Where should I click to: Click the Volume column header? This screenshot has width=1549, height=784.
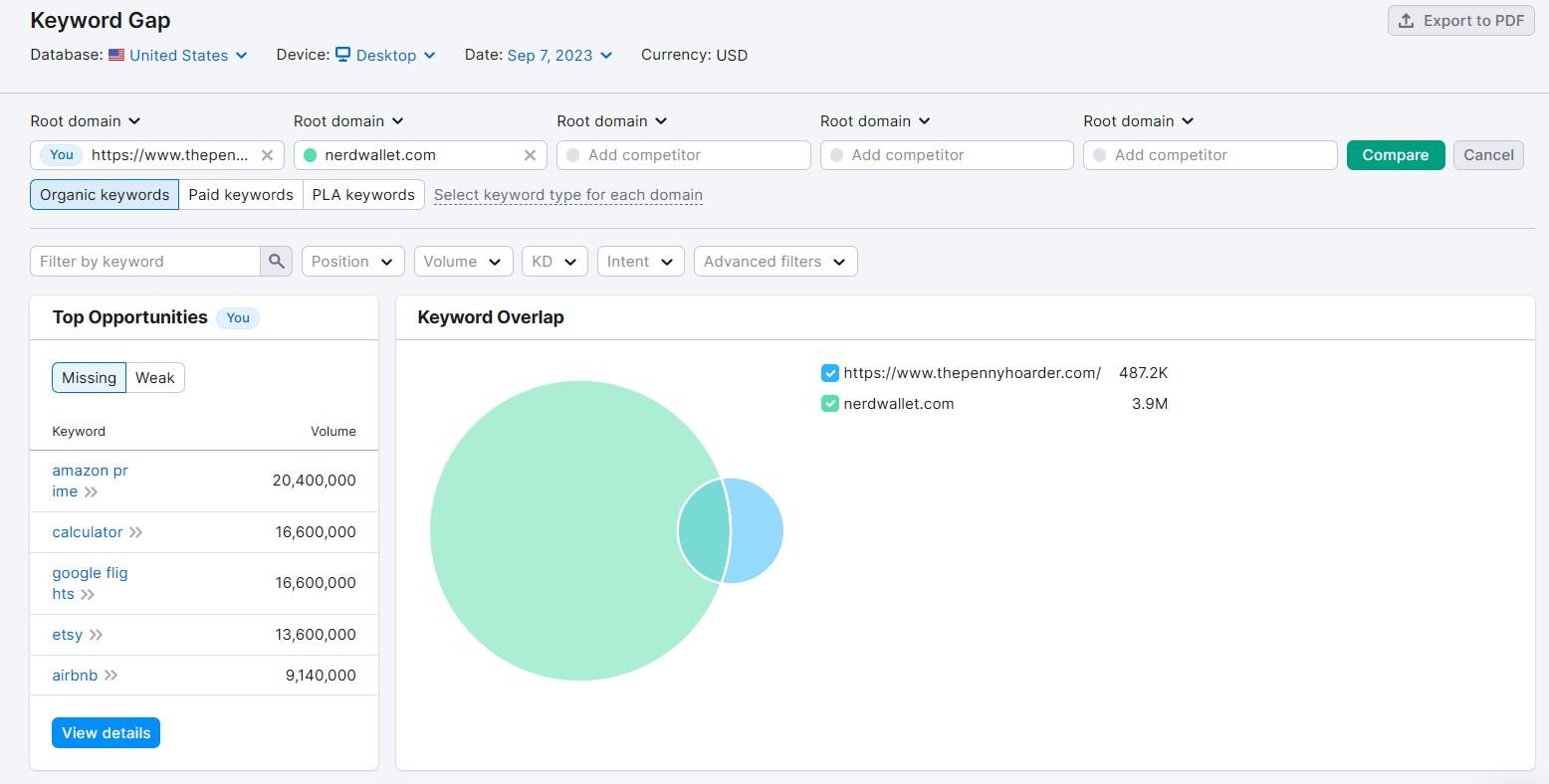pos(333,432)
